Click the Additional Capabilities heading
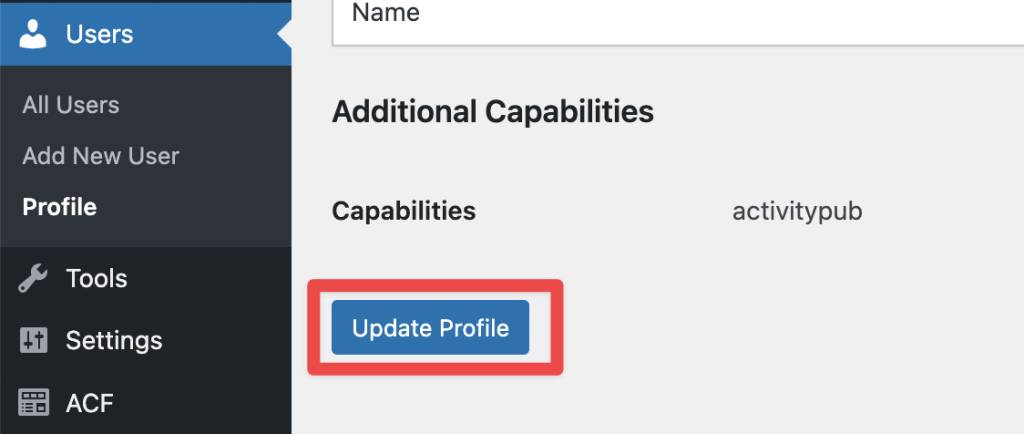Image resolution: width=1024 pixels, height=434 pixels. [x=492, y=111]
